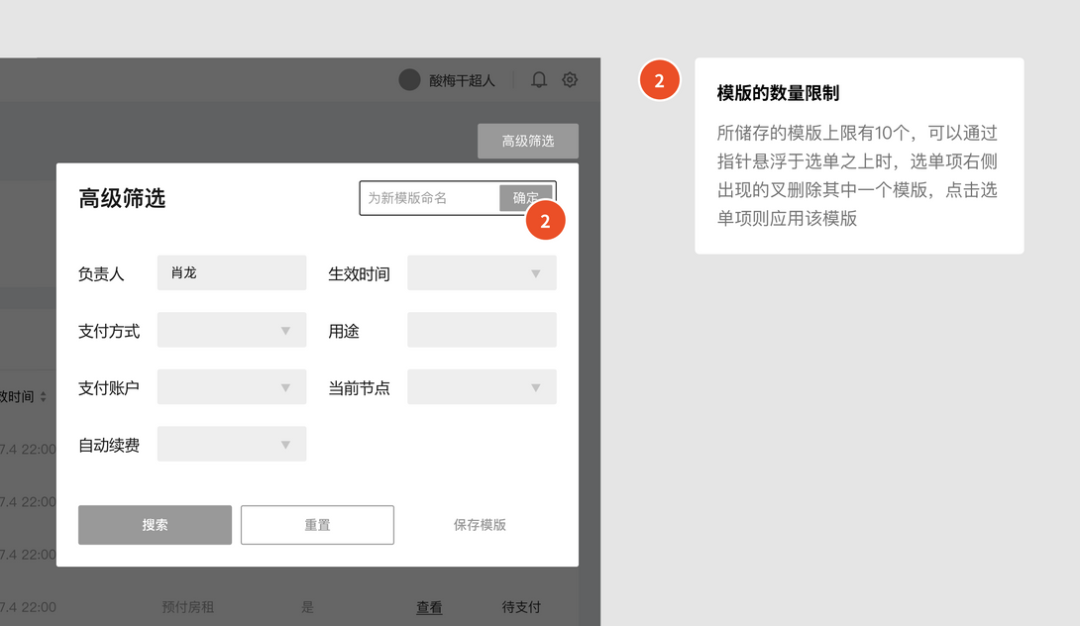Click the 酸梅干超人 username
Screen dimensions: 1080x626
pos(461,80)
